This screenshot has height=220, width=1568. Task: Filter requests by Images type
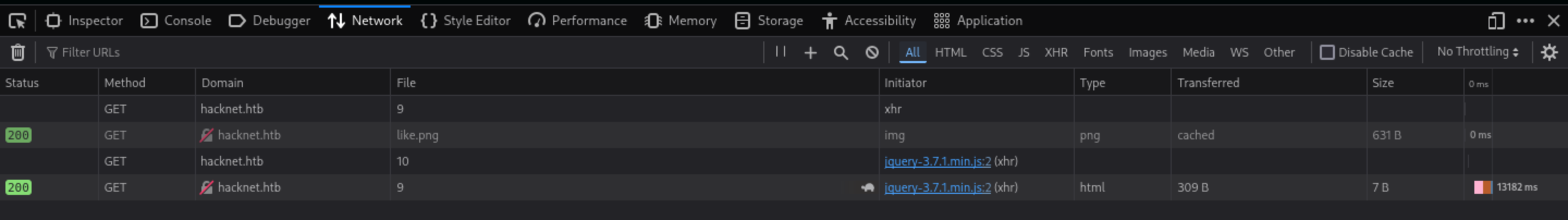coord(1147,52)
